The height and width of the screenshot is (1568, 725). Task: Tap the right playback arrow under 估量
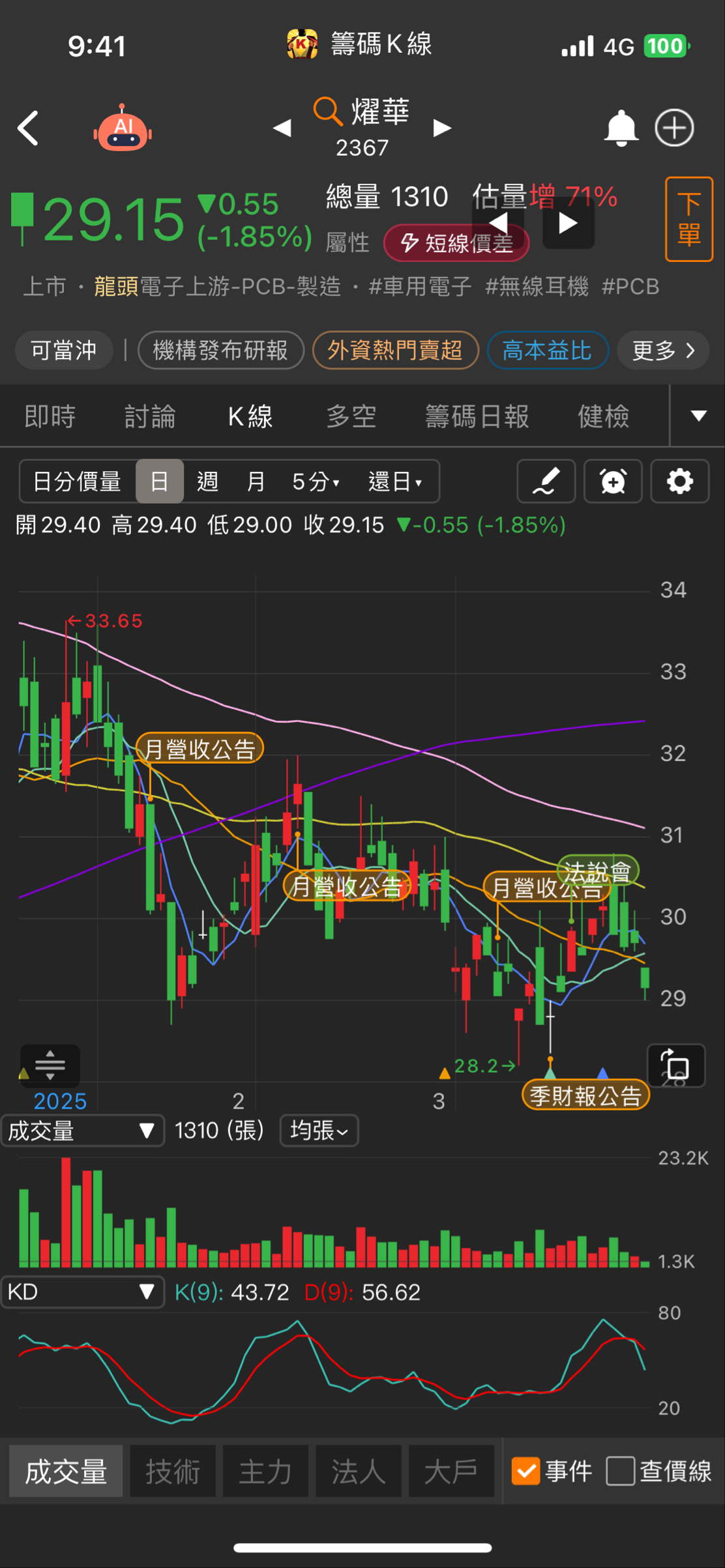pyautogui.click(x=568, y=224)
